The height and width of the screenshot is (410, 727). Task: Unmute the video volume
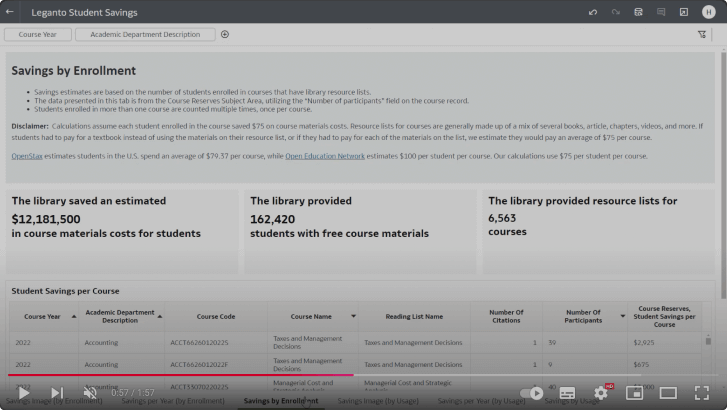pyautogui.click(x=90, y=393)
